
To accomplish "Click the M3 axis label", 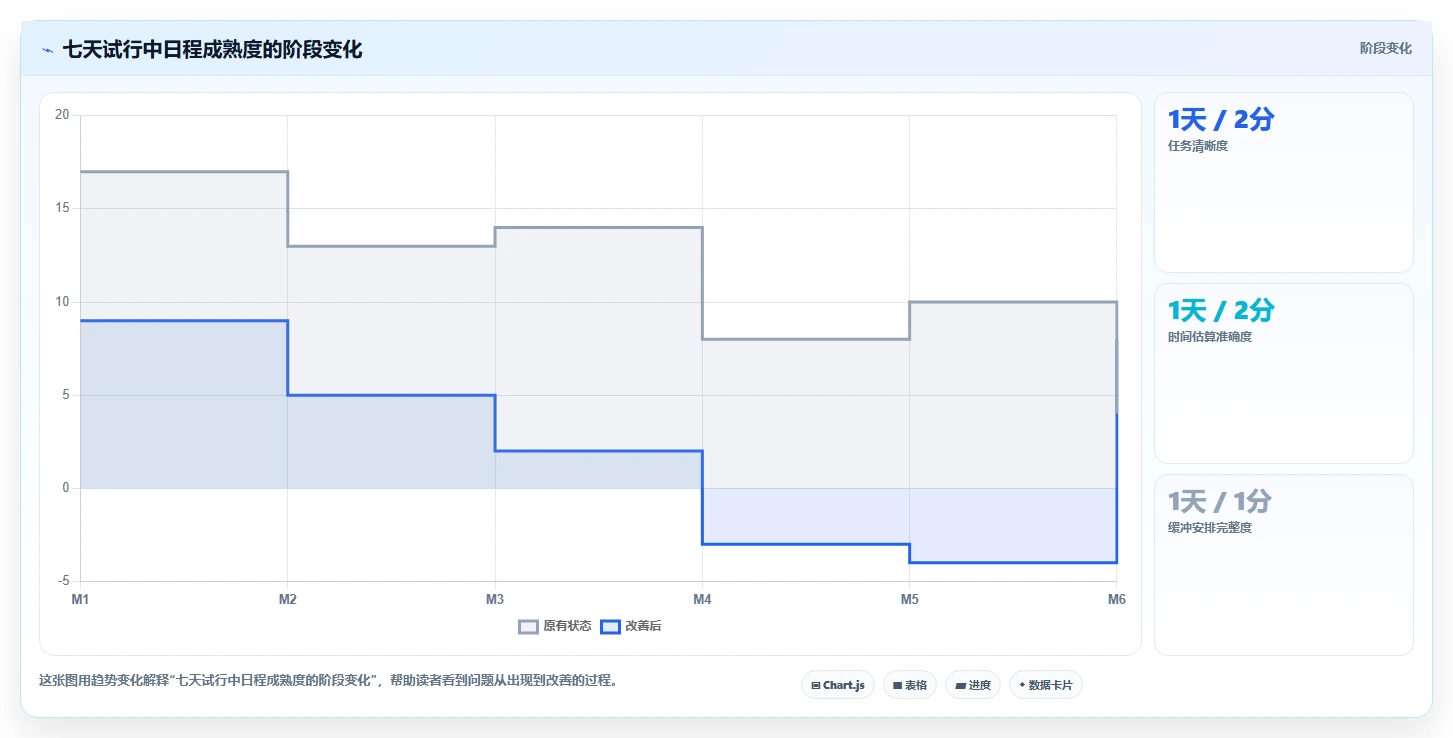I will (495, 600).
